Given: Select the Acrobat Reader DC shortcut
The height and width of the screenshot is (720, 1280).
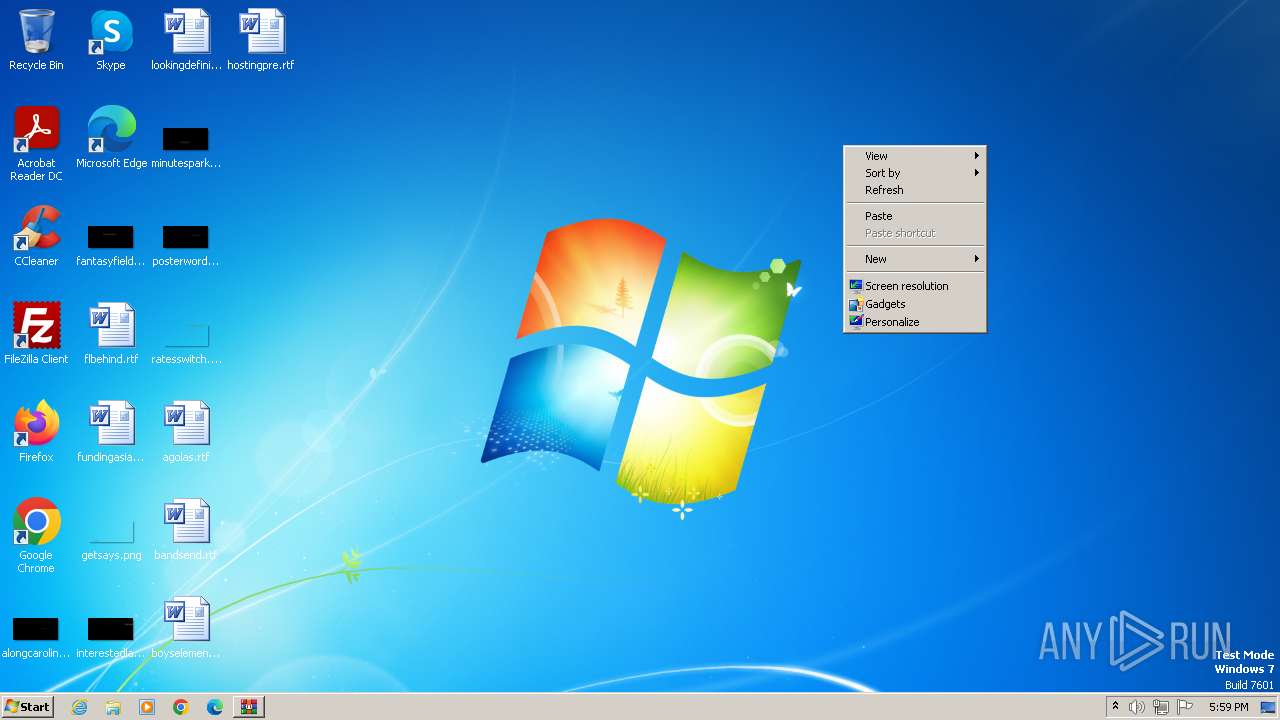Looking at the screenshot, I should coord(36,144).
